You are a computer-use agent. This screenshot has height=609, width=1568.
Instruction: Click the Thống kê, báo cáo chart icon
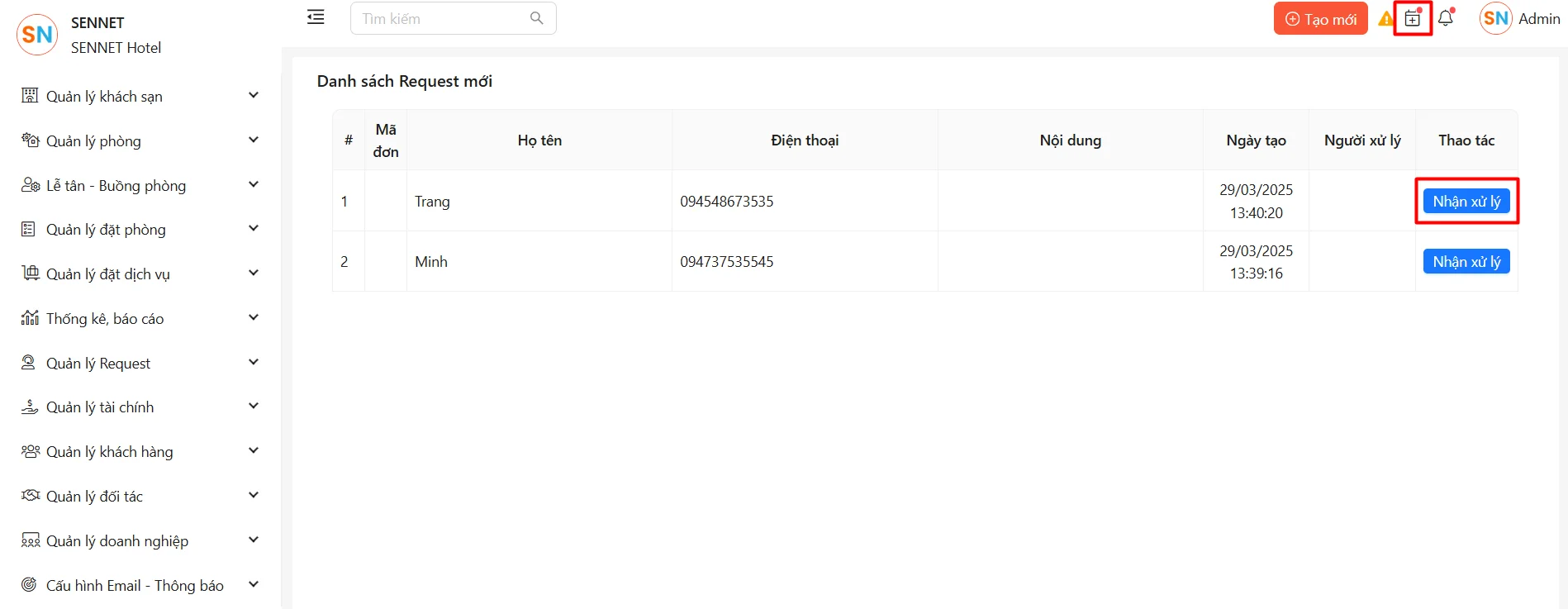click(30, 318)
